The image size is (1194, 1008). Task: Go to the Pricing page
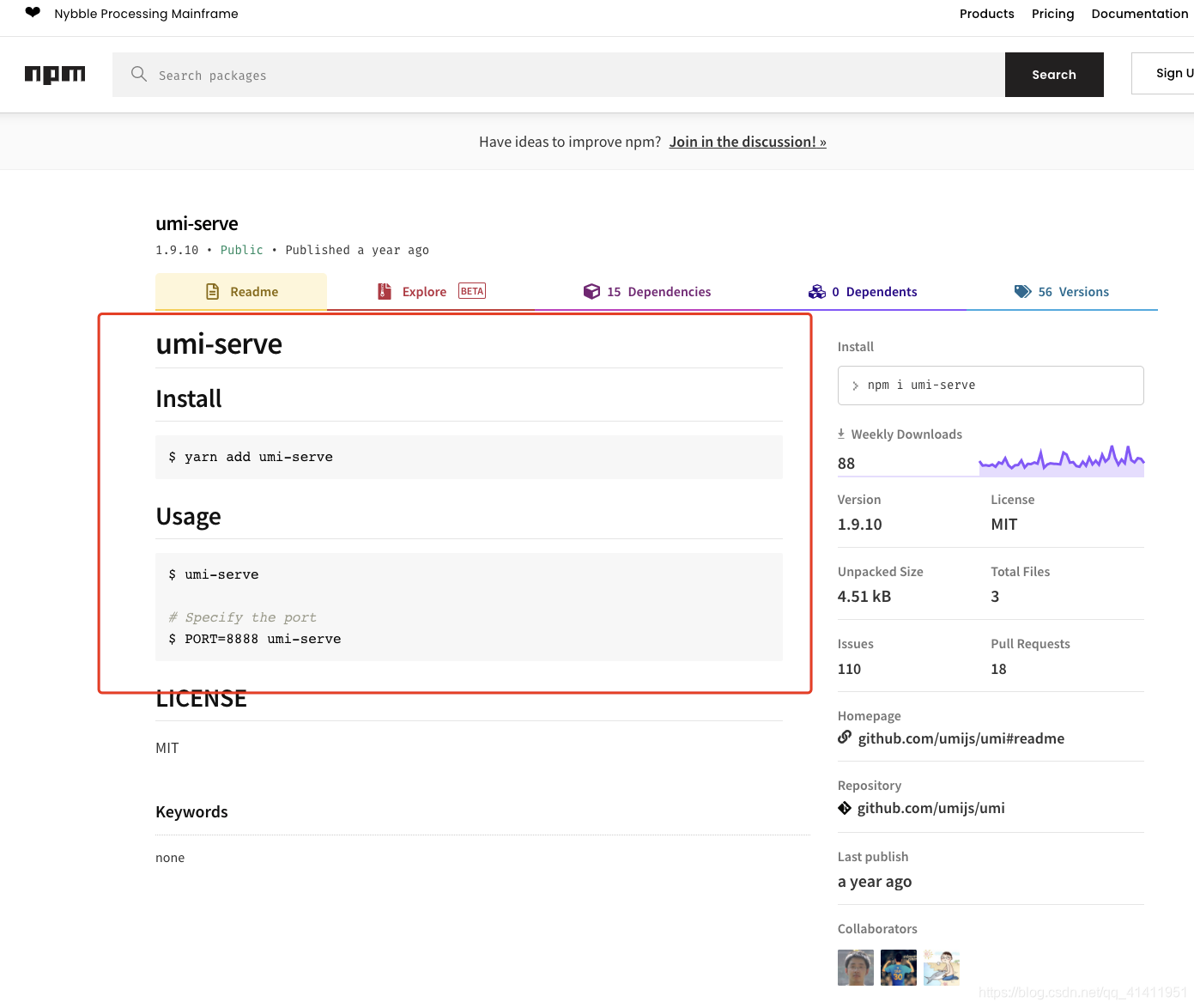pyautogui.click(x=1052, y=14)
